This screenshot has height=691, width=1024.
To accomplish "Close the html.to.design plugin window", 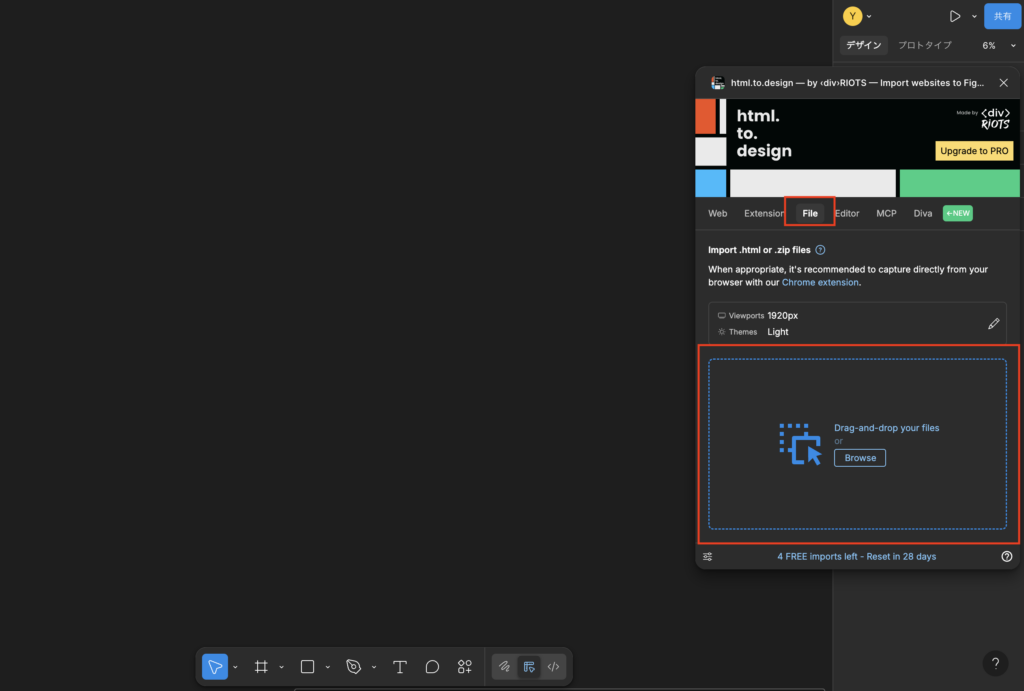I will click(1004, 82).
